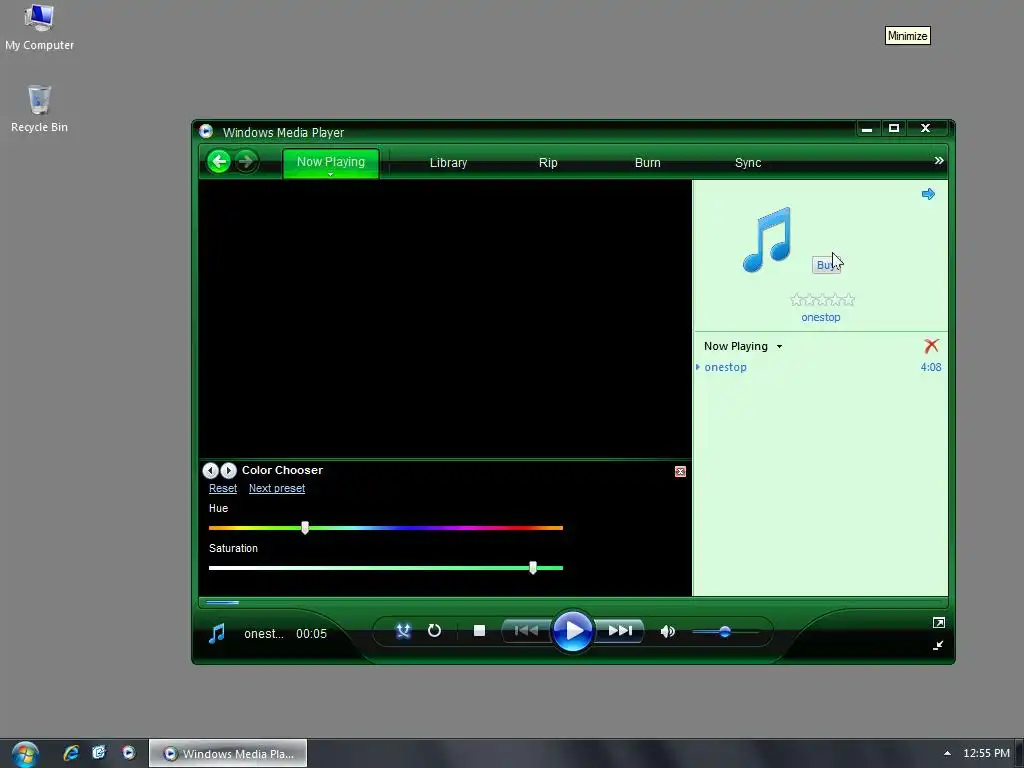Click the 4:08 duration of onestop
The width and height of the screenshot is (1024, 768).
931,367
